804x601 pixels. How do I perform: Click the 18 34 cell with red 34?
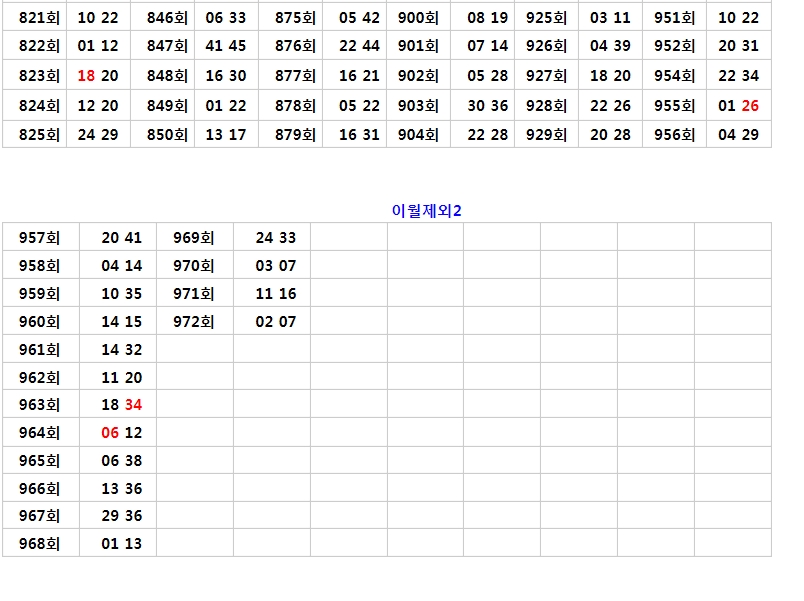[x=121, y=405]
